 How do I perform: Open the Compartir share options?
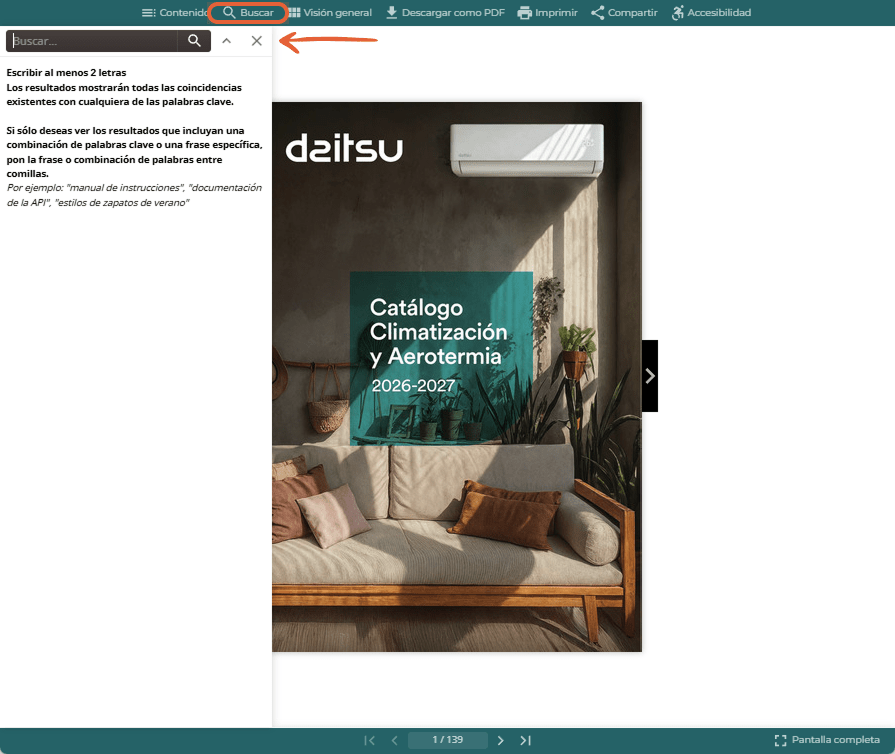[624, 13]
